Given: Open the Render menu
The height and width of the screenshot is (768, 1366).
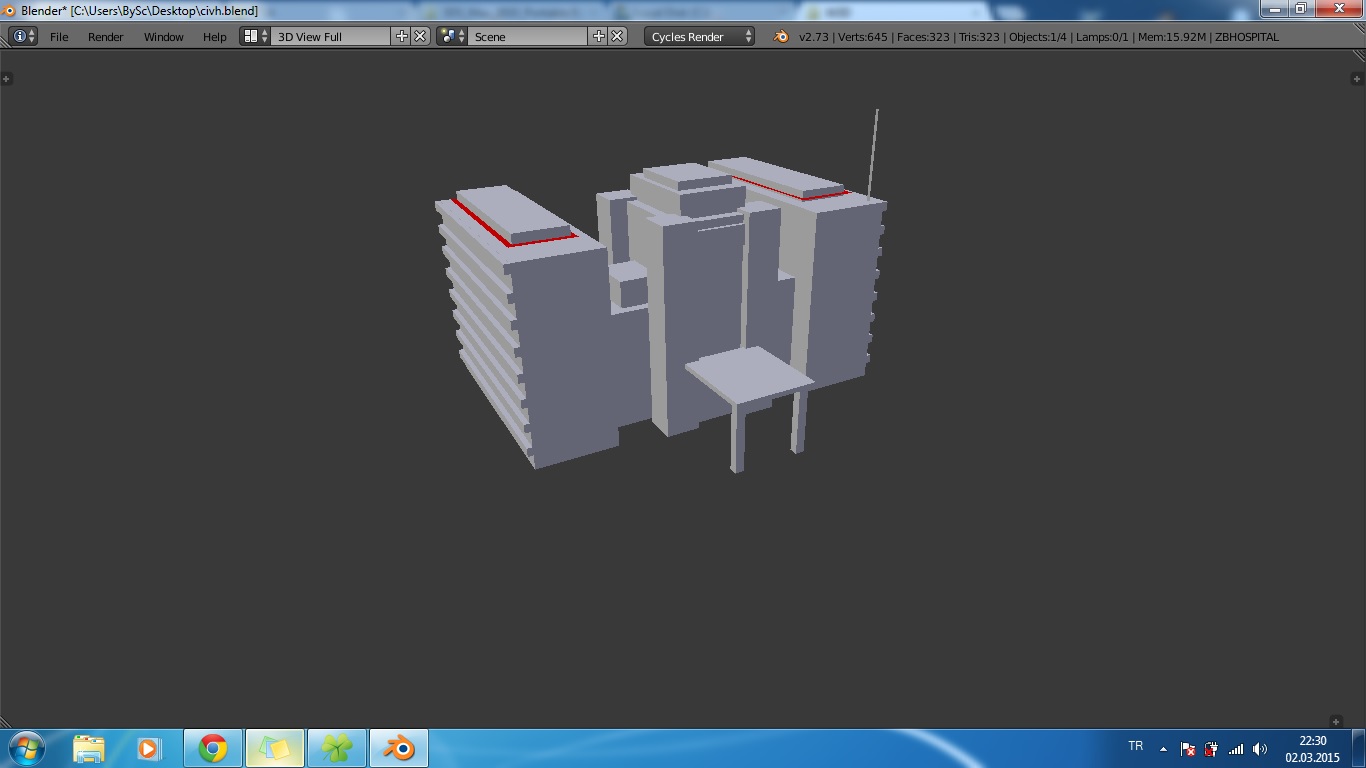Looking at the screenshot, I should tap(105, 36).
